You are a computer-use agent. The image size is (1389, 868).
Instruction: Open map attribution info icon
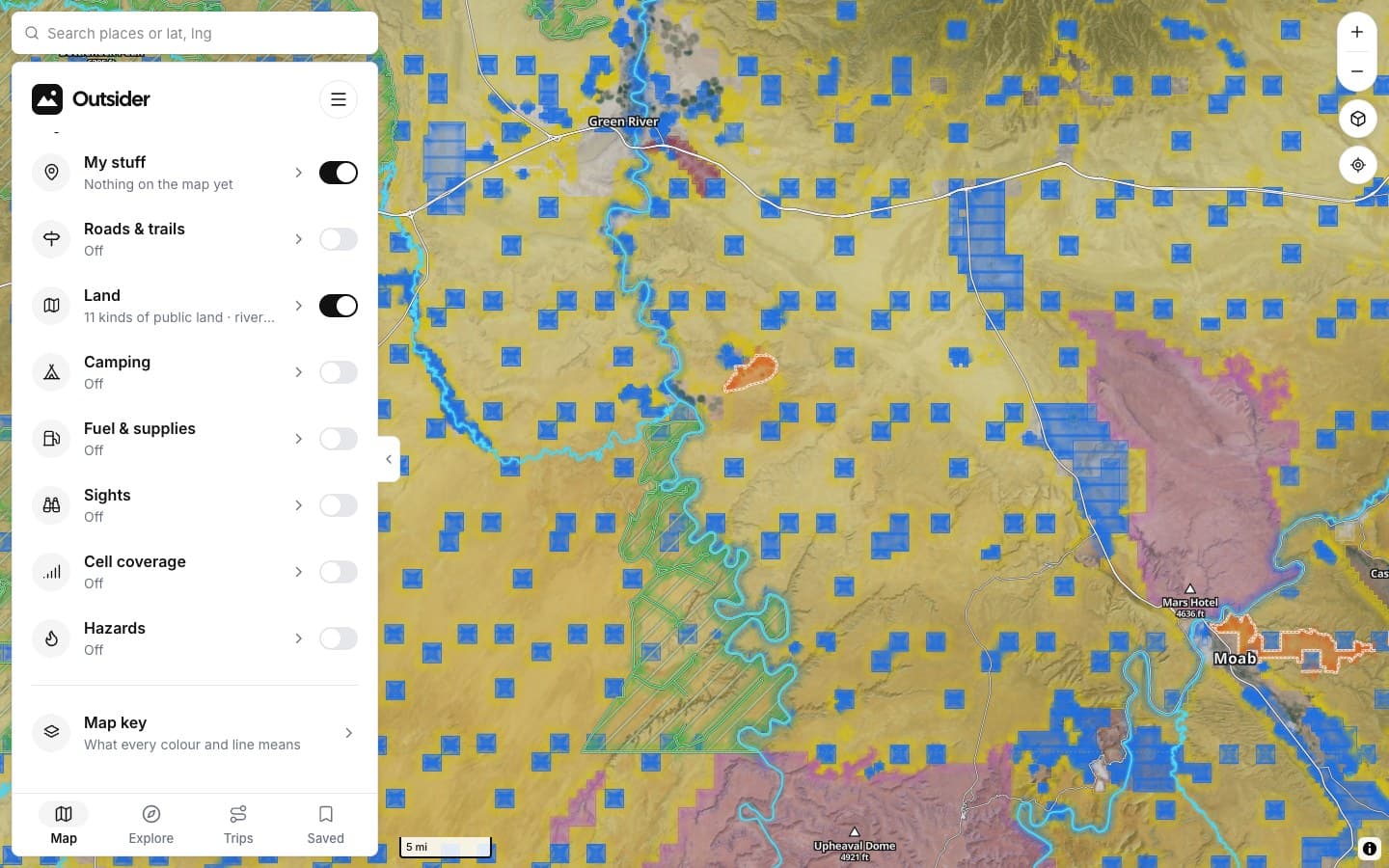(1370, 849)
